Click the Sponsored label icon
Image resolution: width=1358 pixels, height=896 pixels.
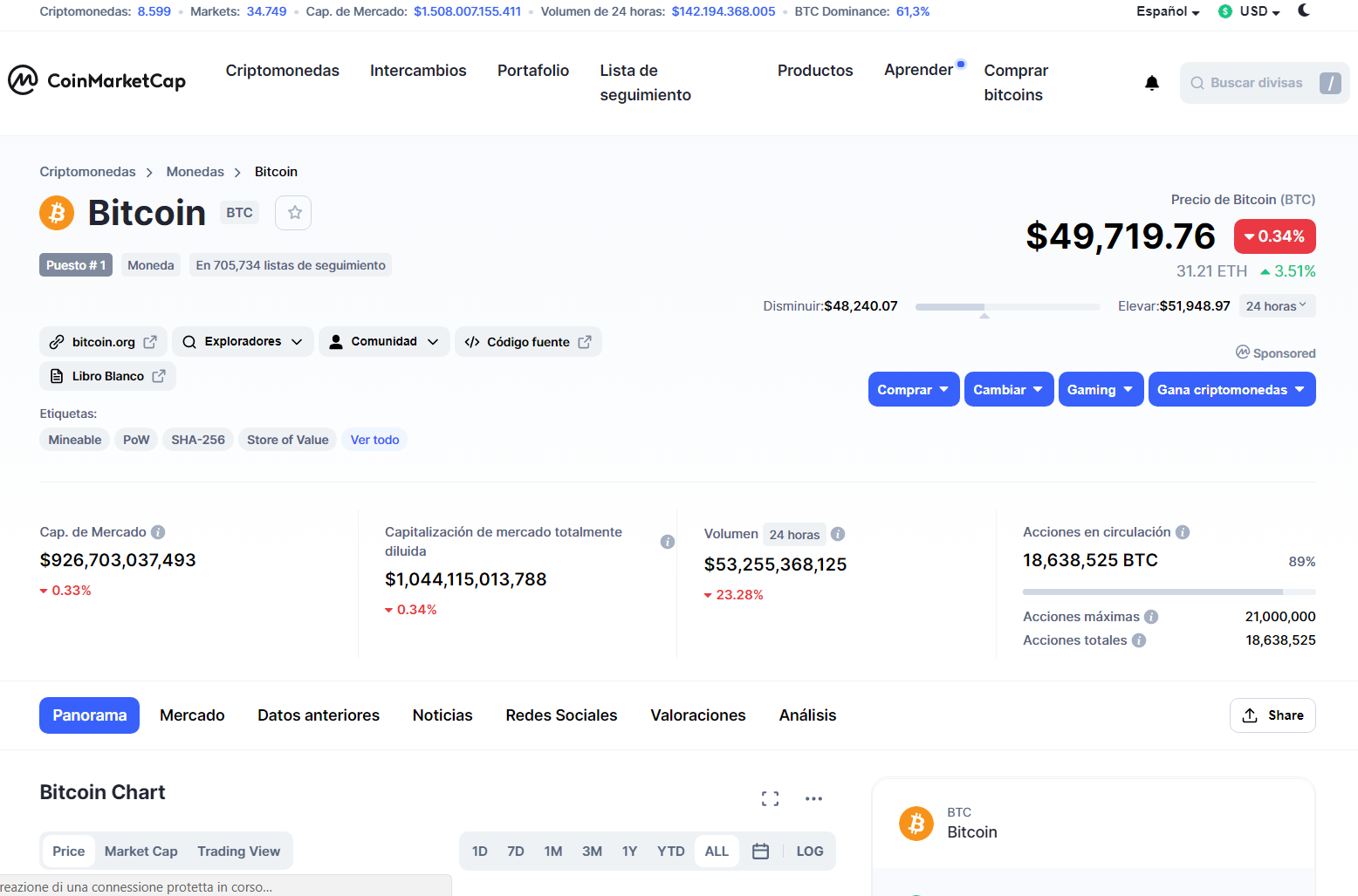(1243, 352)
